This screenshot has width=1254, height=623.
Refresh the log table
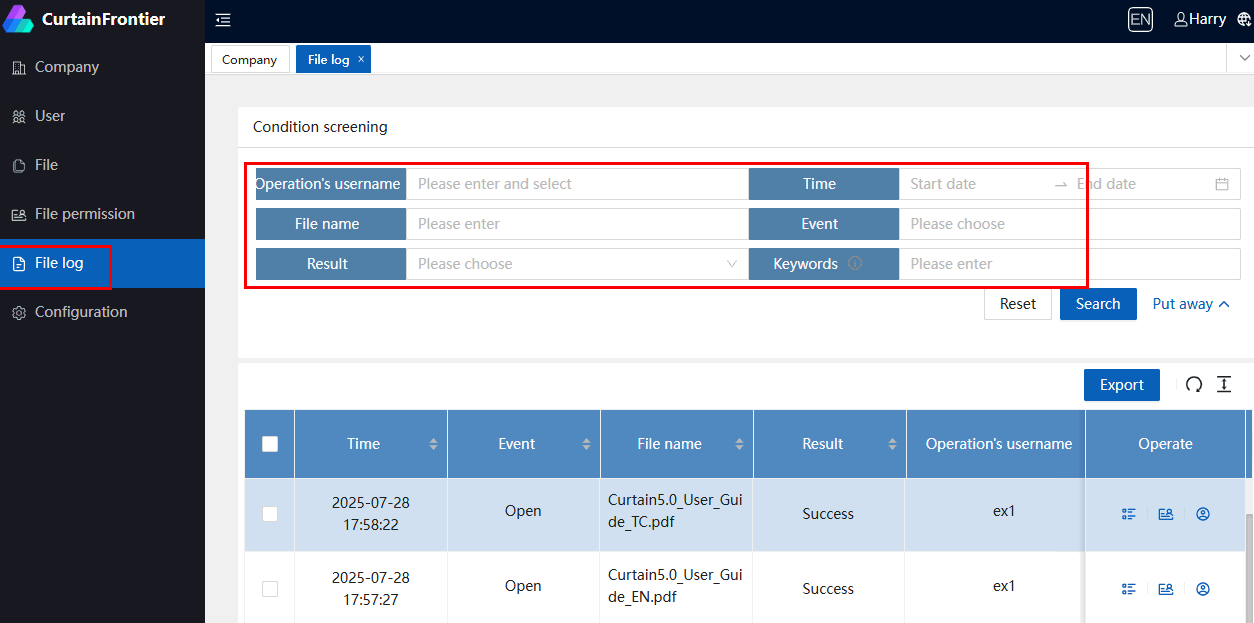(x=1194, y=385)
